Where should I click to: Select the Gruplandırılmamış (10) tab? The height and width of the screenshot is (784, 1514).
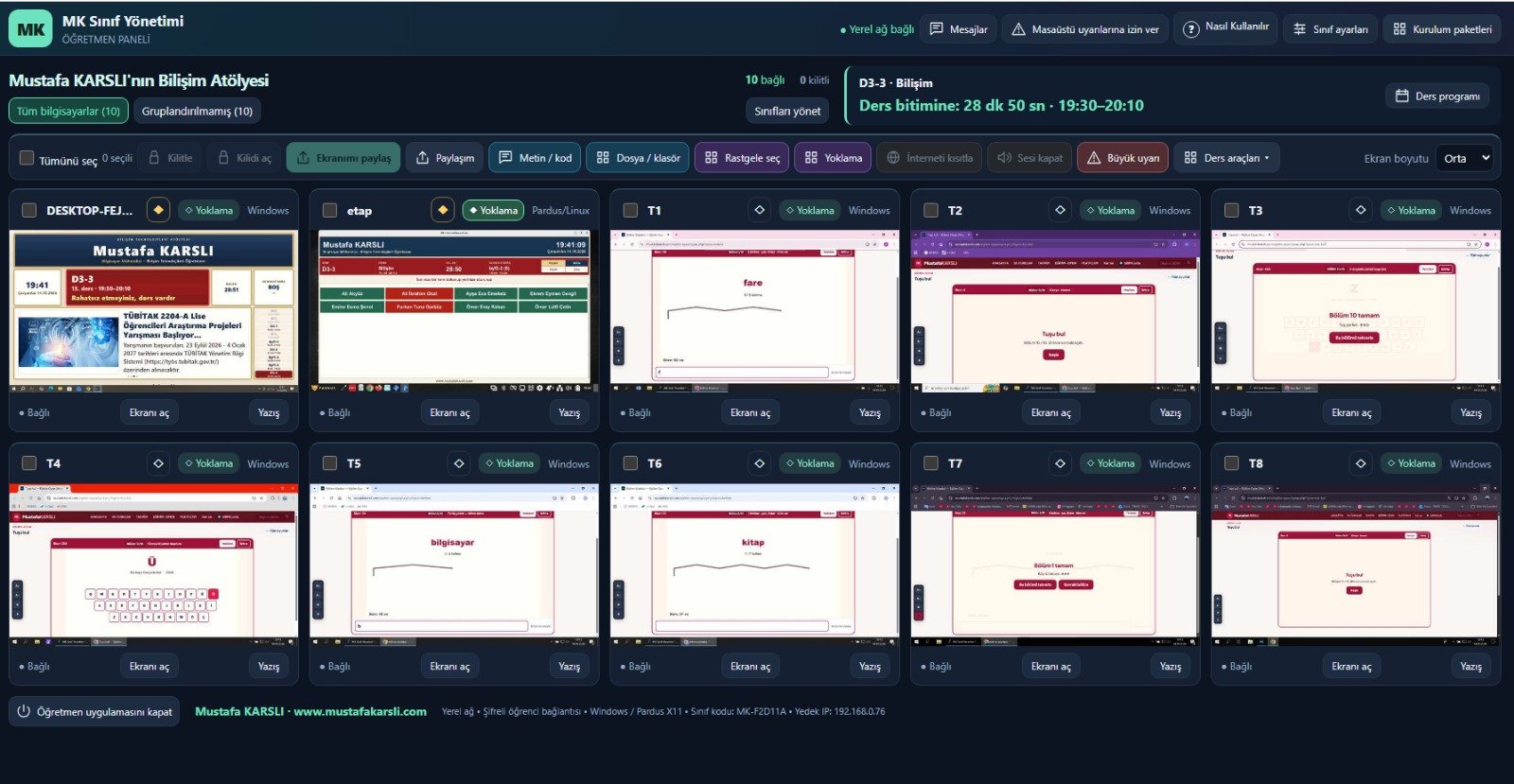197,111
